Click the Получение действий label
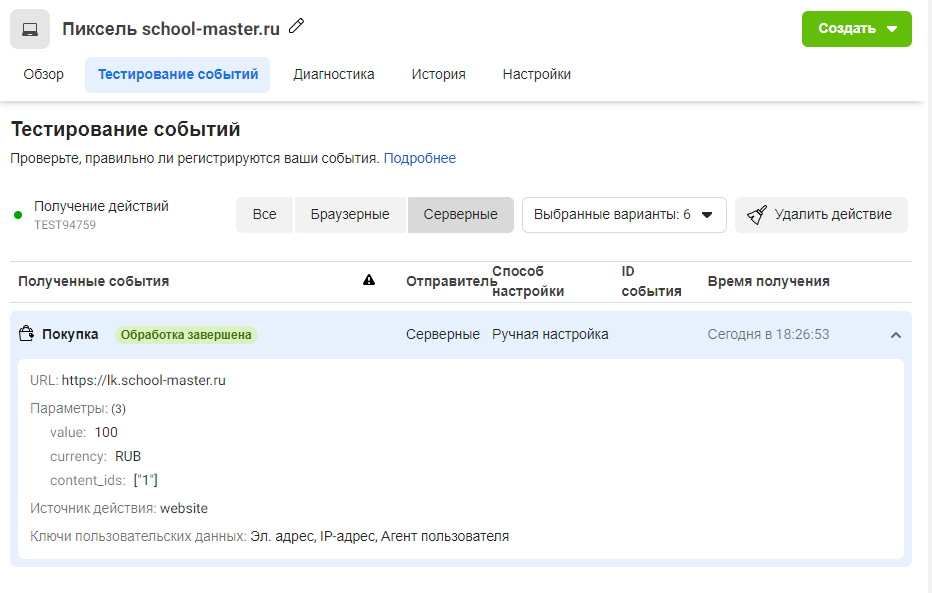 (101, 206)
